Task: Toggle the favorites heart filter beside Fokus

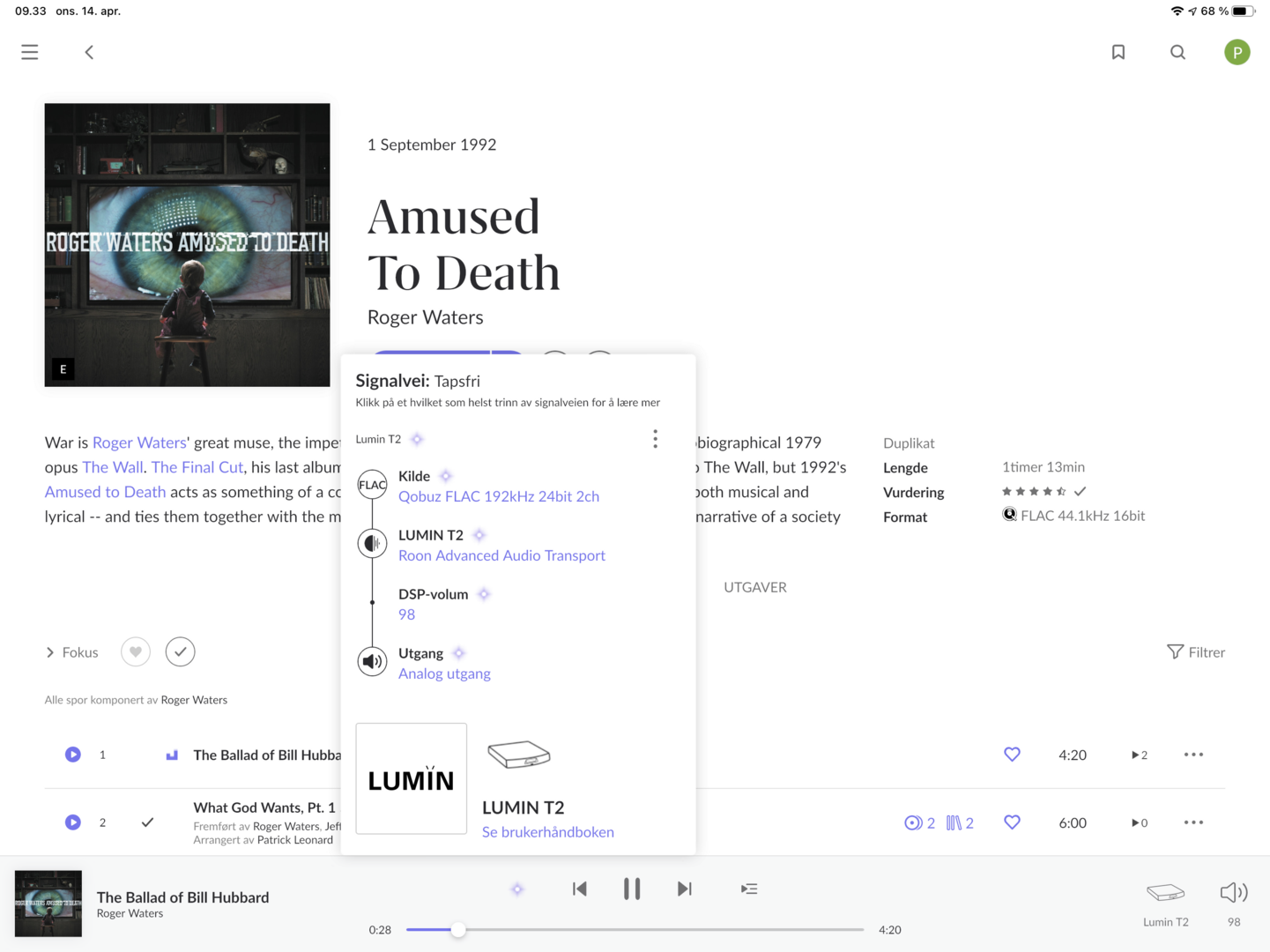Action: coord(136,652)
